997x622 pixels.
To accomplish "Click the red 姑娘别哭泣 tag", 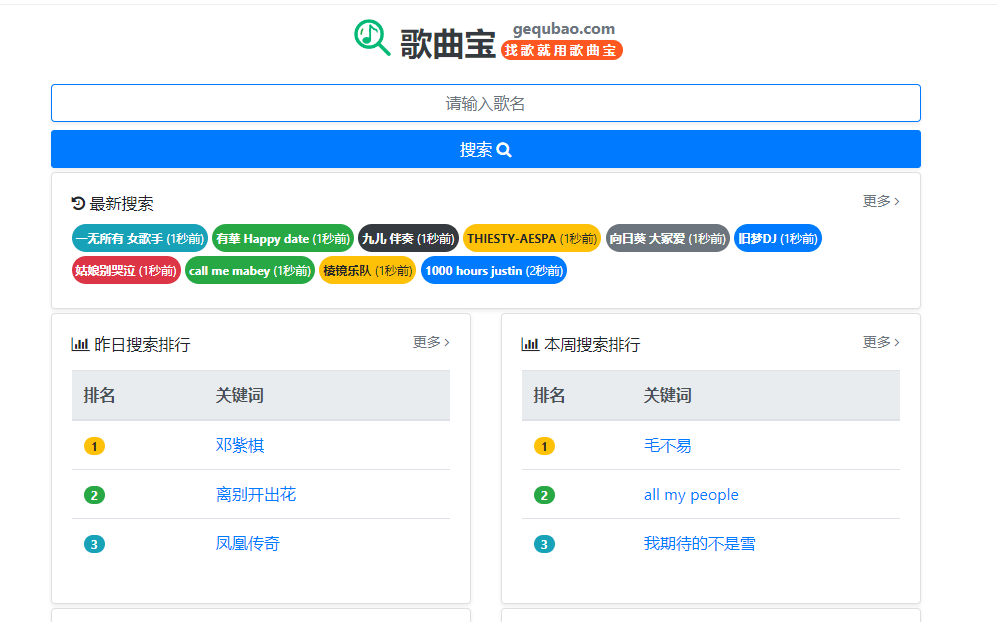I will click(126, 270).
